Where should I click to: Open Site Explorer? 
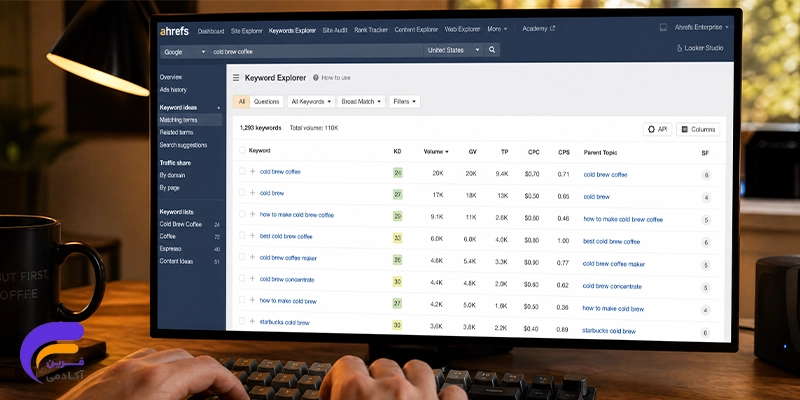coord(246,31)
